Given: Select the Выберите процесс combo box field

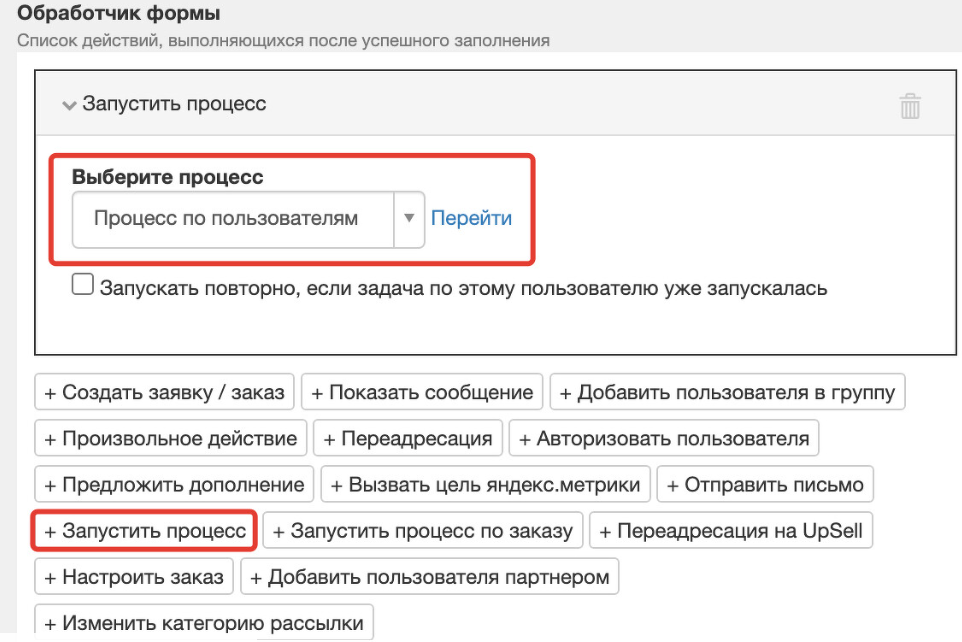Looking at the screenshot, I should click(x=248, y=219).
